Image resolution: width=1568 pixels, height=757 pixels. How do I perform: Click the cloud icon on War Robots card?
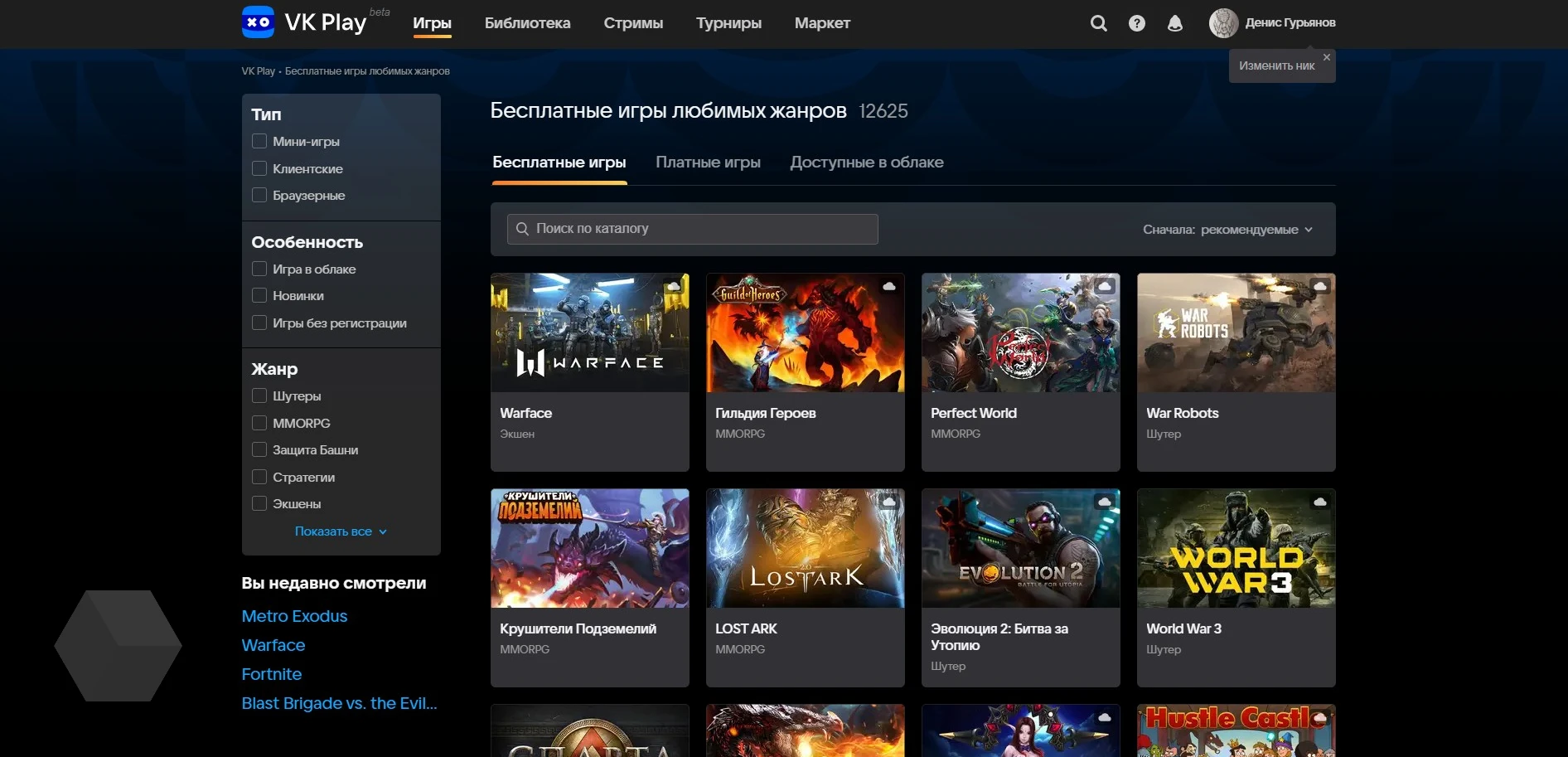tap(1320, 286)
